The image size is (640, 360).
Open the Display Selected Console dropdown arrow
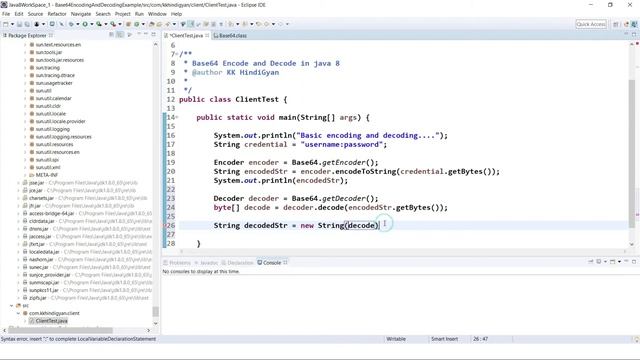(605, 262)
